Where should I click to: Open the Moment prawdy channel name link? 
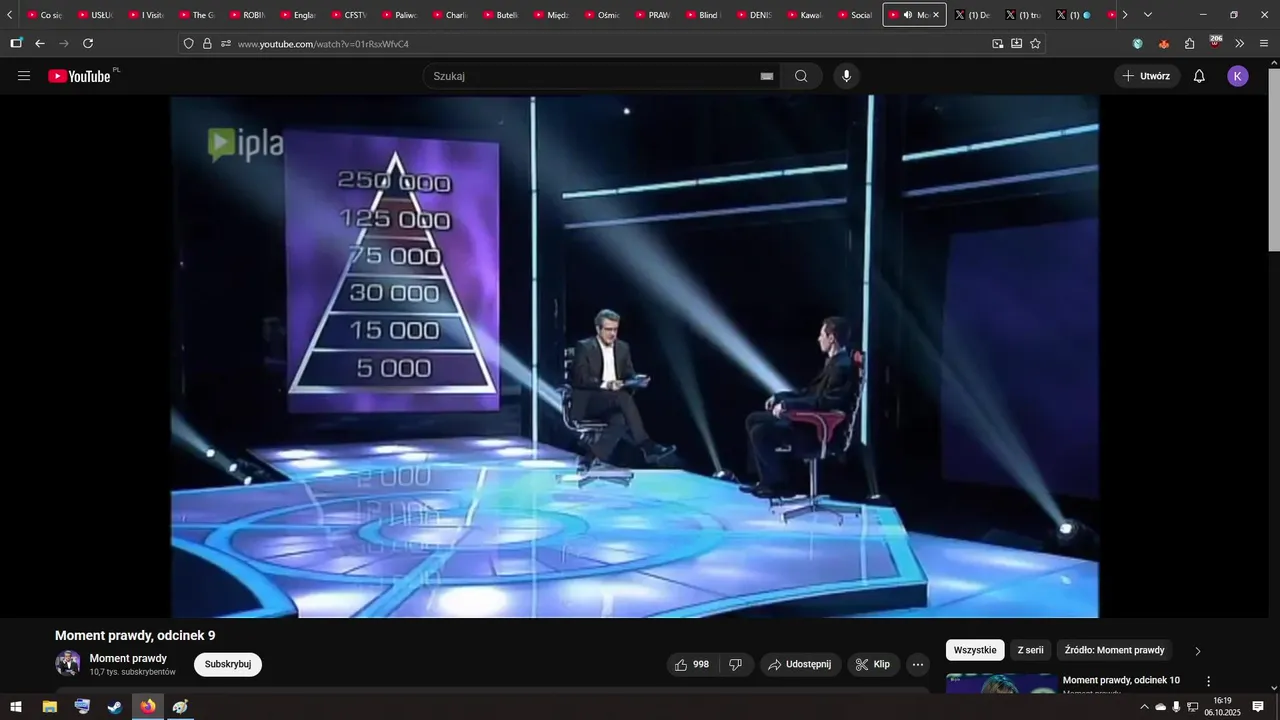coord(128,658)
